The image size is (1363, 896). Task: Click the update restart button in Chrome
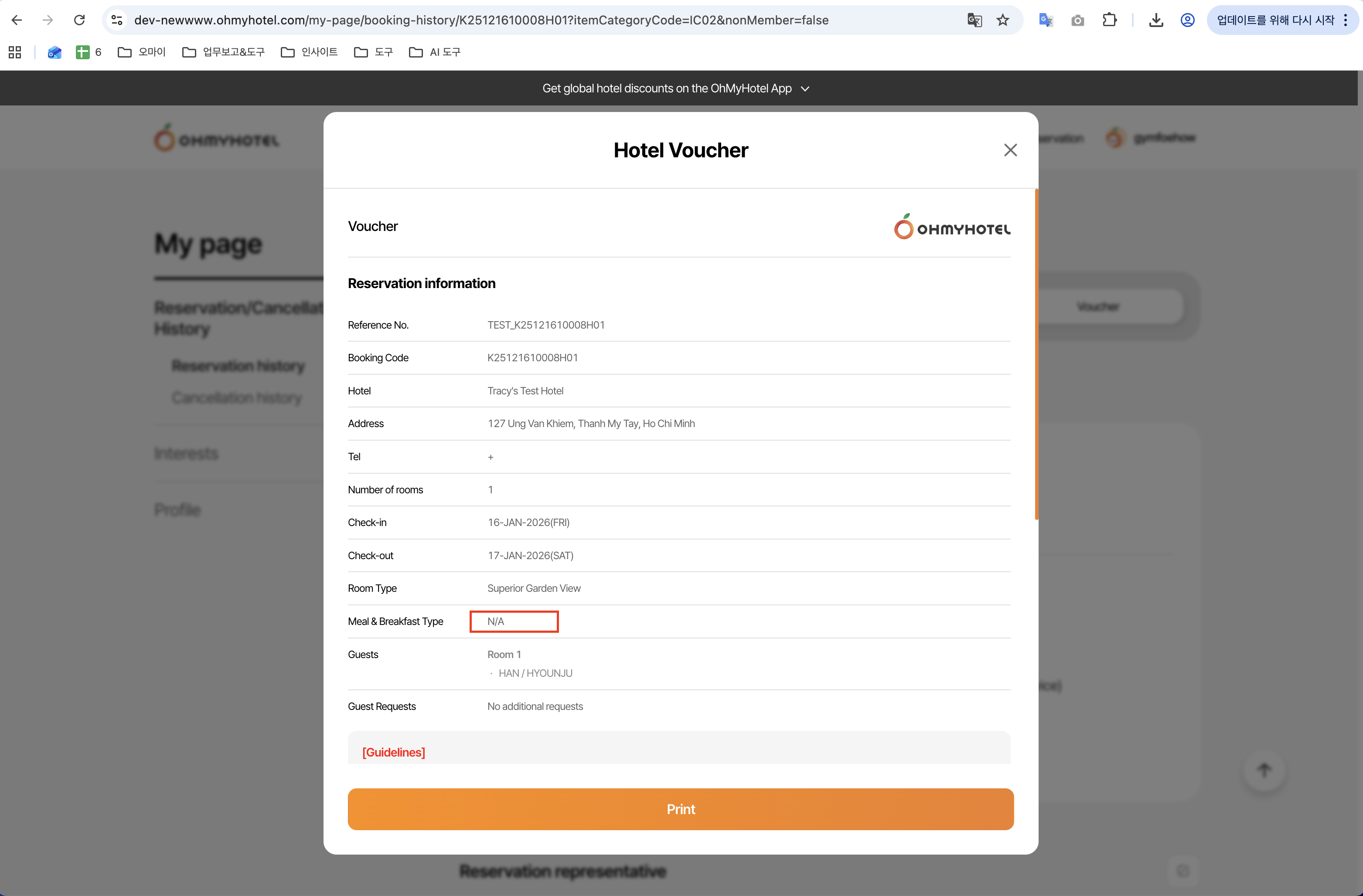coord(1275,20)
